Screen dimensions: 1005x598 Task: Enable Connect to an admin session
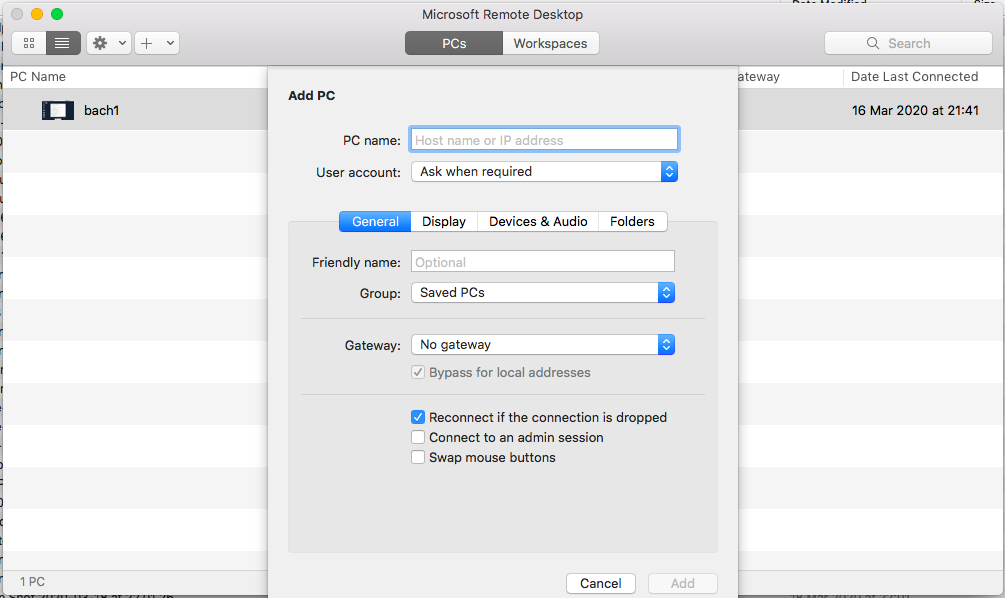[x=418, y=437]
